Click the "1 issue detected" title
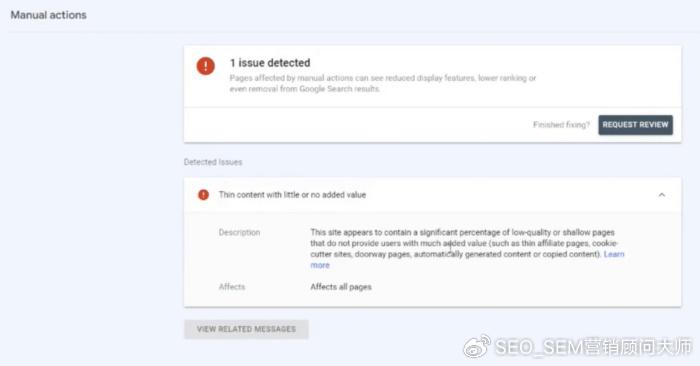 tap(270, 63)
